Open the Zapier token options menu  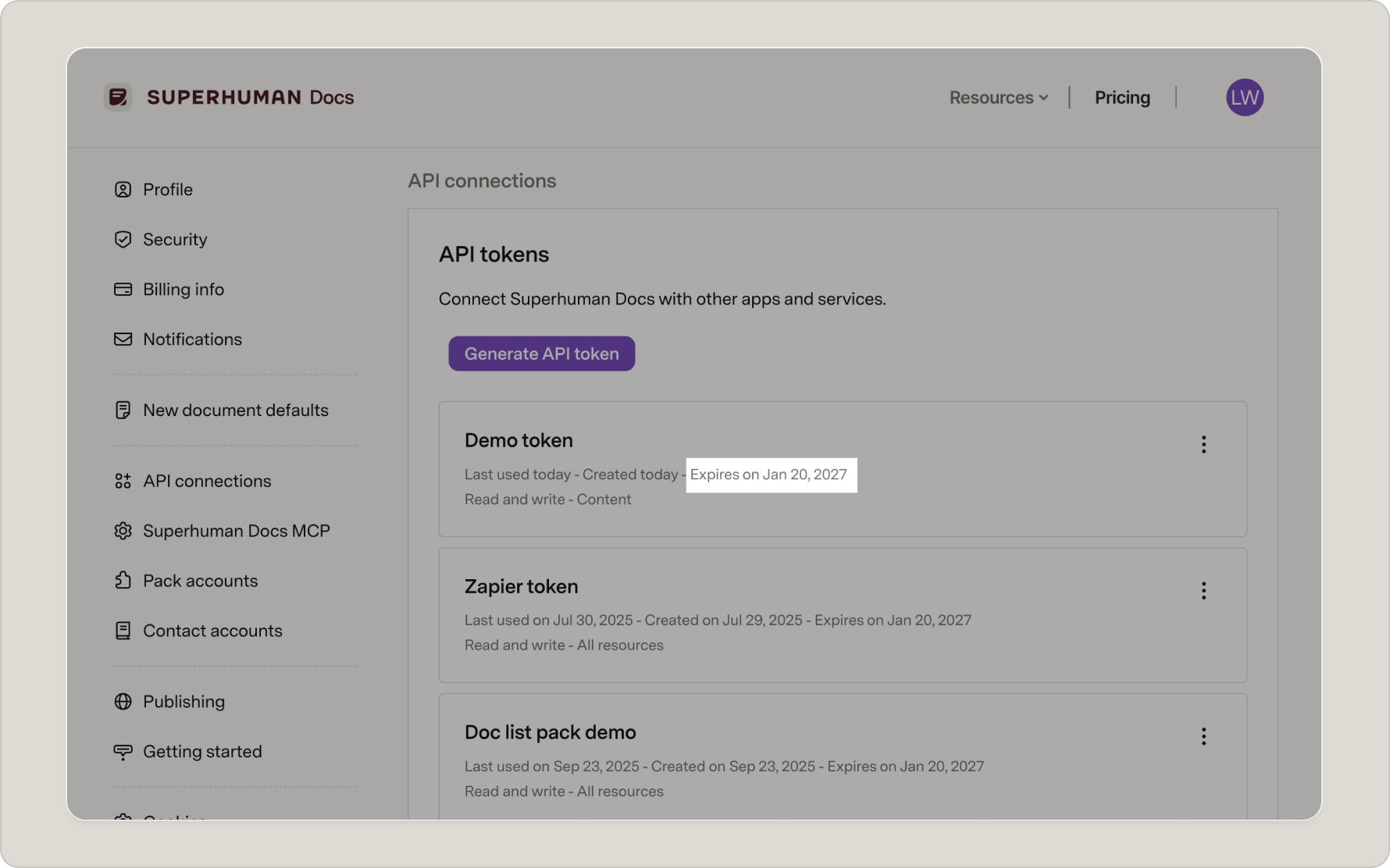click(x=1203, y=590)
